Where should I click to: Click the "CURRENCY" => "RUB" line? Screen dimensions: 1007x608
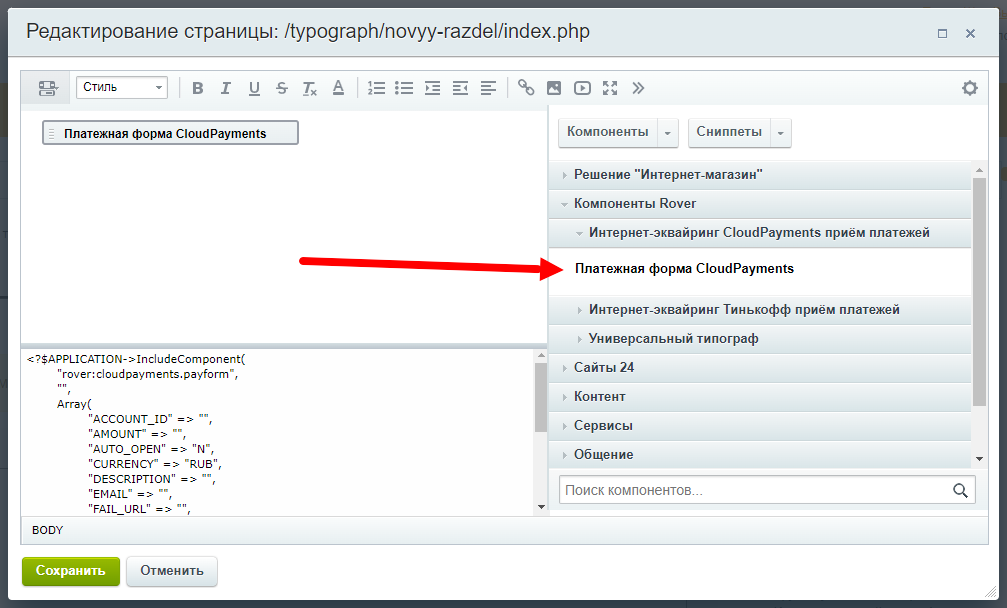(x=155, y=464)
